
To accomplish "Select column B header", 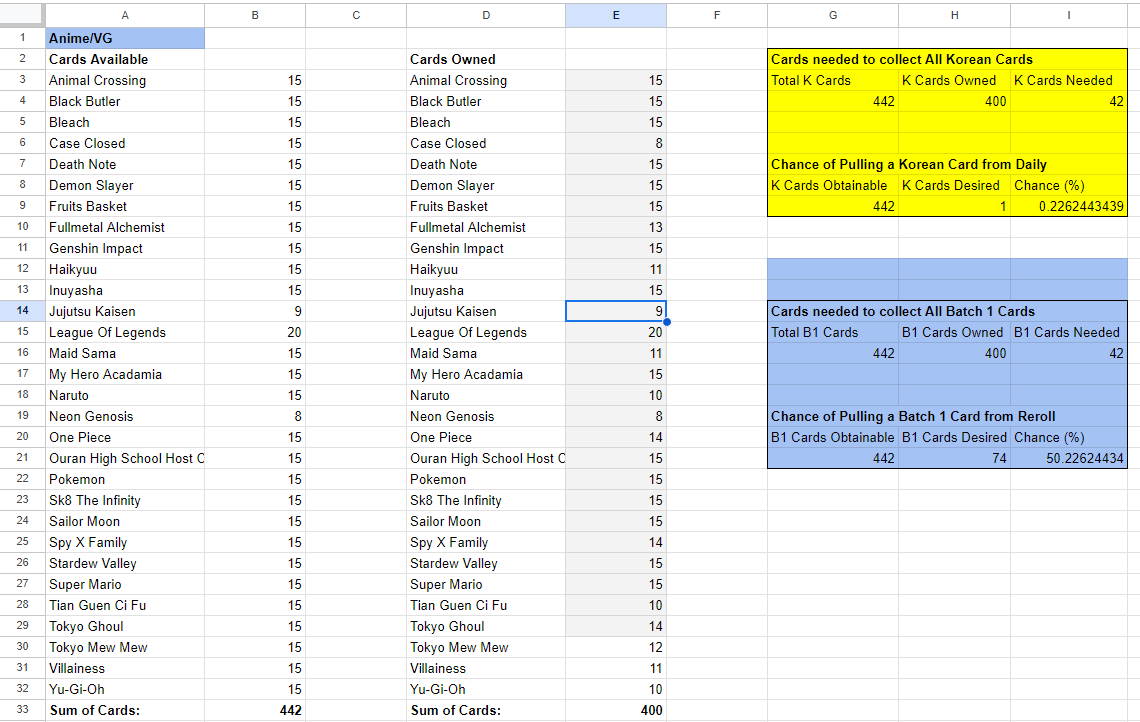I will [254, 15].
